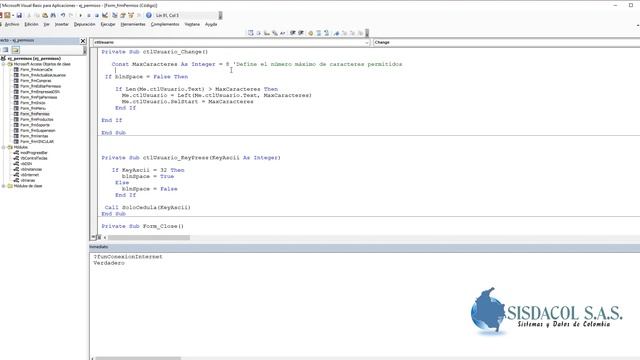Click the Paste icon in the toolbar
This screenshot has width=640, height=360.
pos(45,15)
